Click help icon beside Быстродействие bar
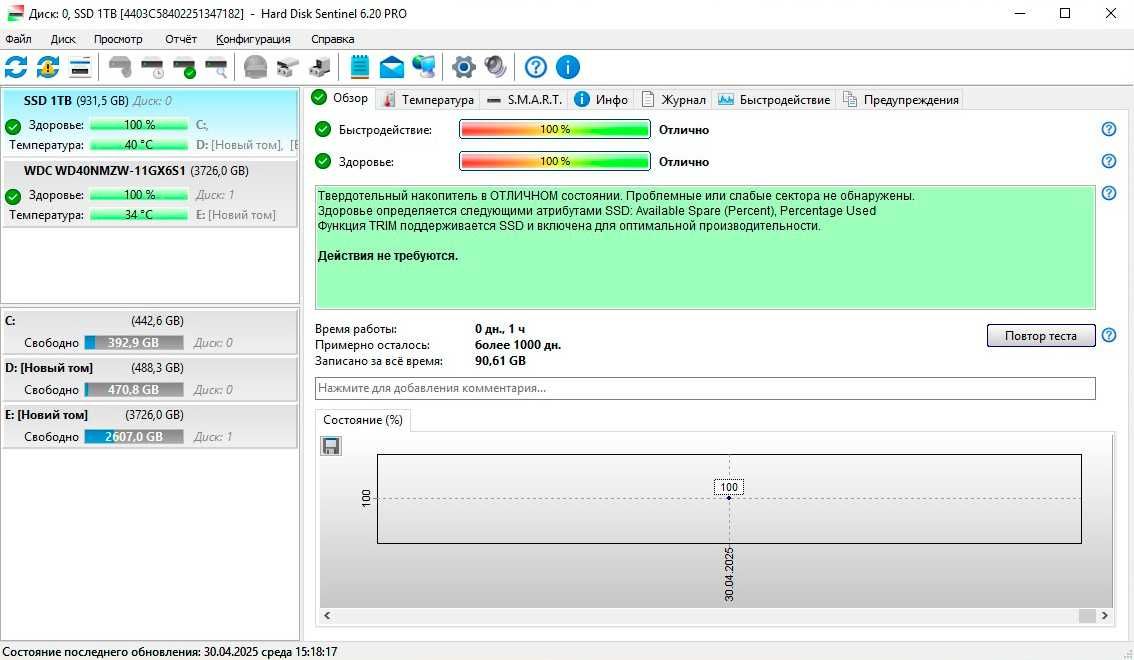The height and width of the screenshot is (660, 1134). 1109,129
